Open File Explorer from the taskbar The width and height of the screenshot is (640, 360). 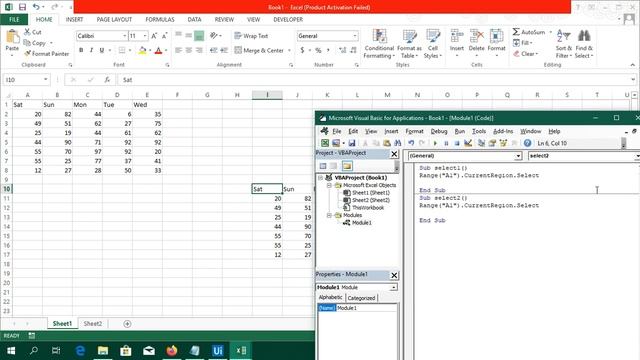coord(103,351)
